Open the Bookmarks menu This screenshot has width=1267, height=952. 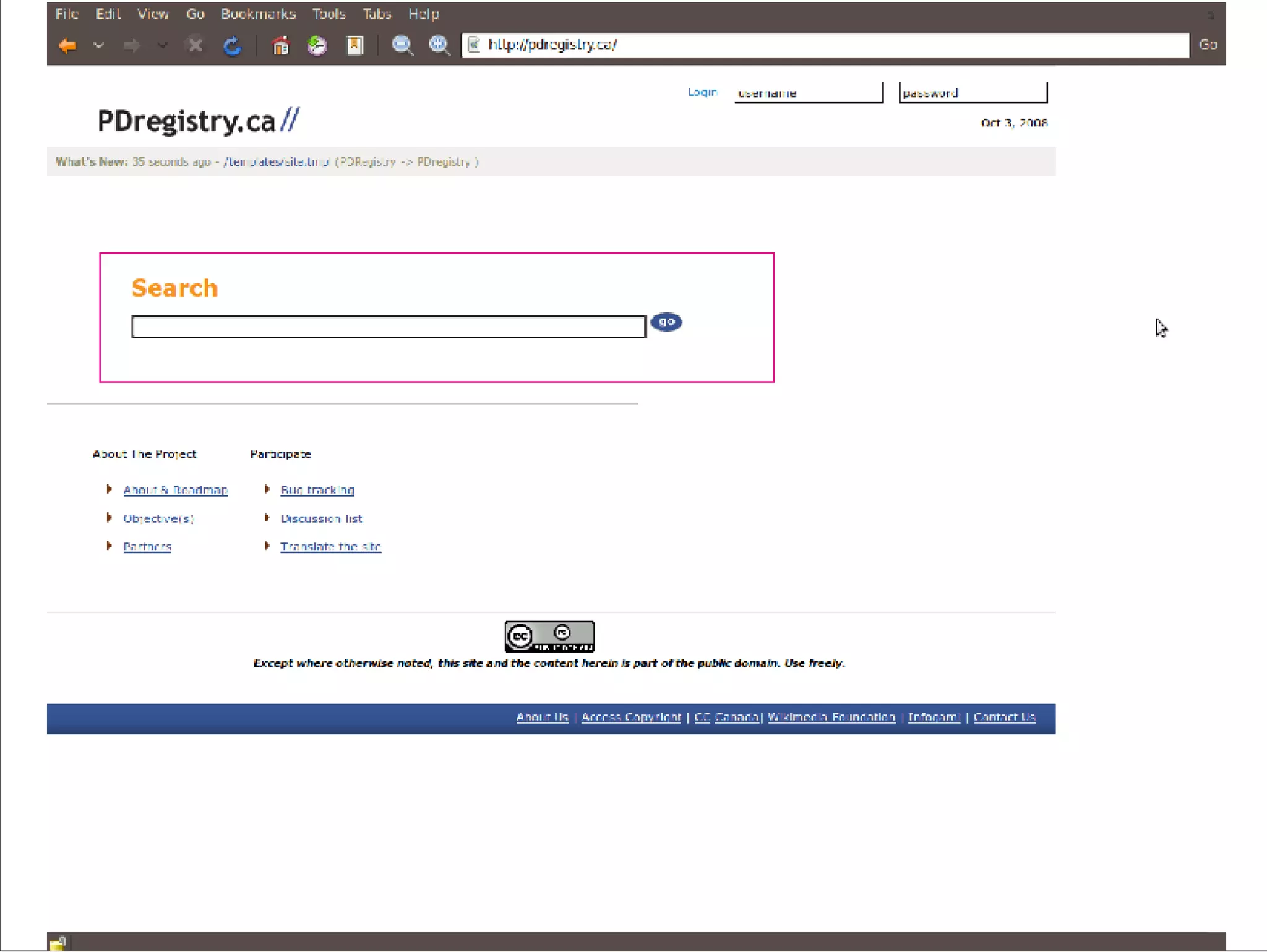coord(258,14)
